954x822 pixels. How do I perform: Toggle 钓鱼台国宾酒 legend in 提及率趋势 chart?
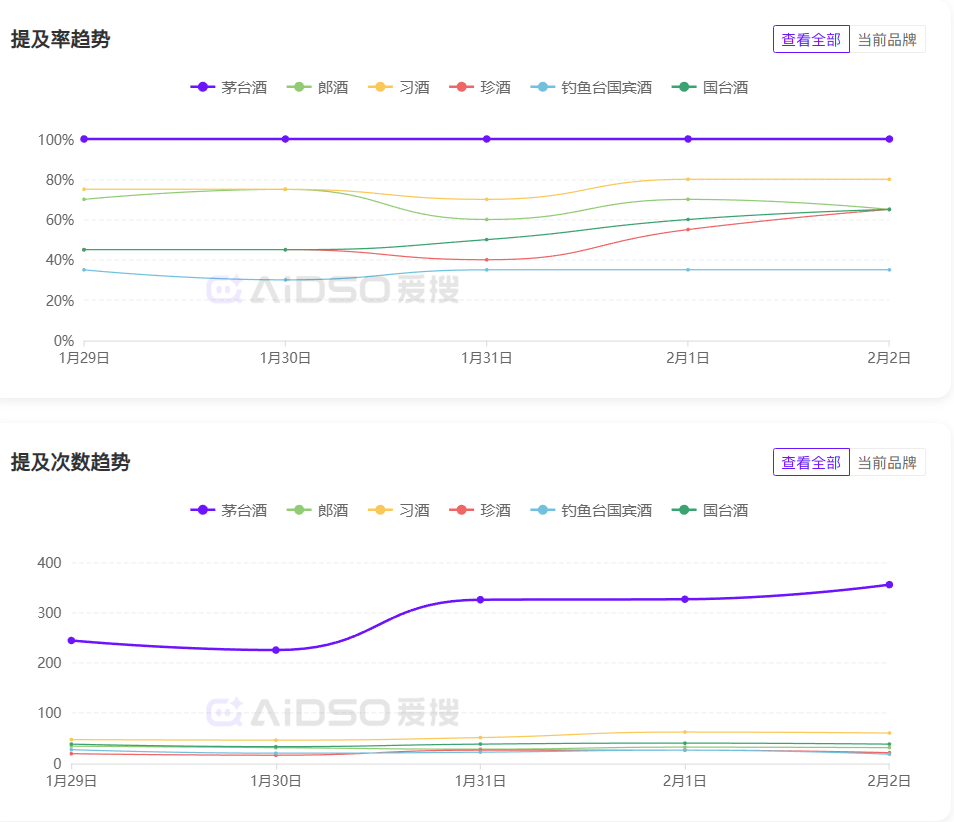pos(592,87)
